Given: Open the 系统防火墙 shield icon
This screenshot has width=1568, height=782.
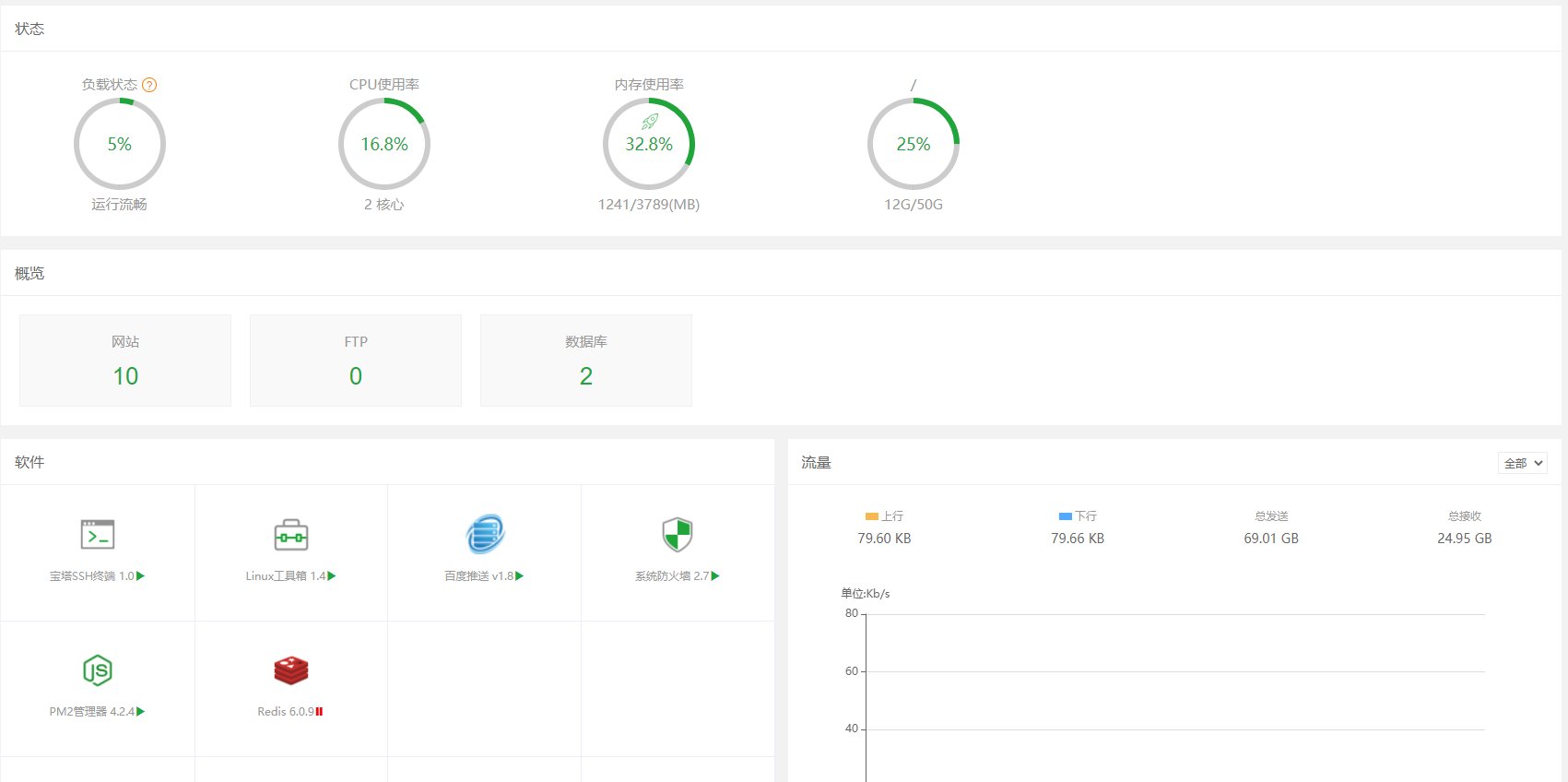Looking at the screenshot, I should pyautogui.click(x=678, y=535).
